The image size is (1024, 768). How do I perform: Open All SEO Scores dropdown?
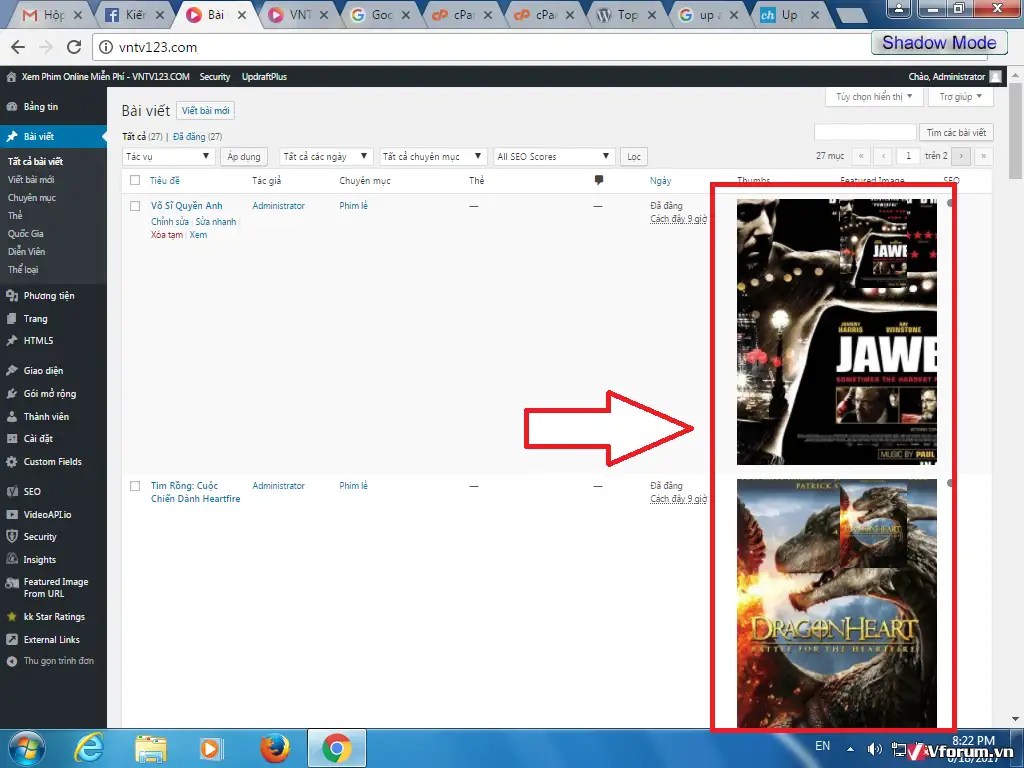(x=554, y=157)
